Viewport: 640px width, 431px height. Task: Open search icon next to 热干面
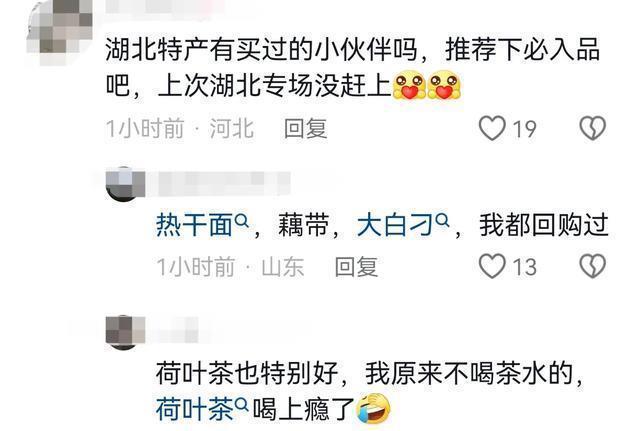[x=242, y=221]
